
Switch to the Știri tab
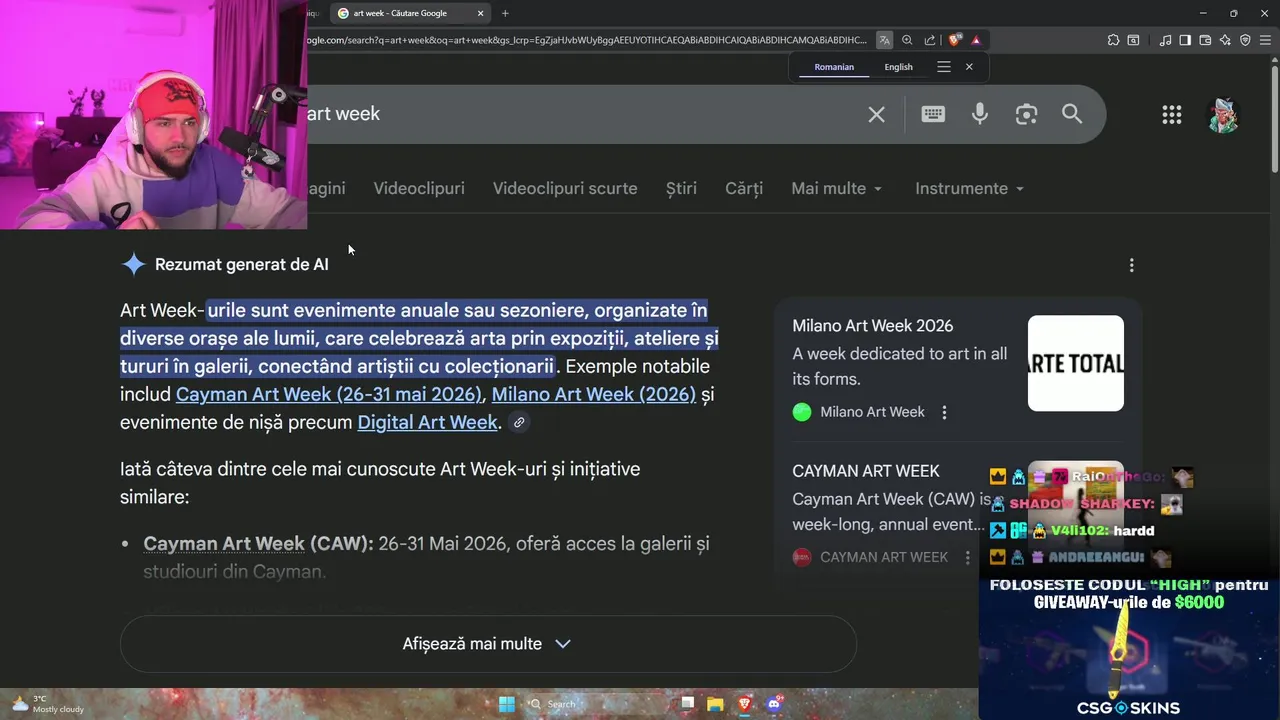tap(681, 188)
